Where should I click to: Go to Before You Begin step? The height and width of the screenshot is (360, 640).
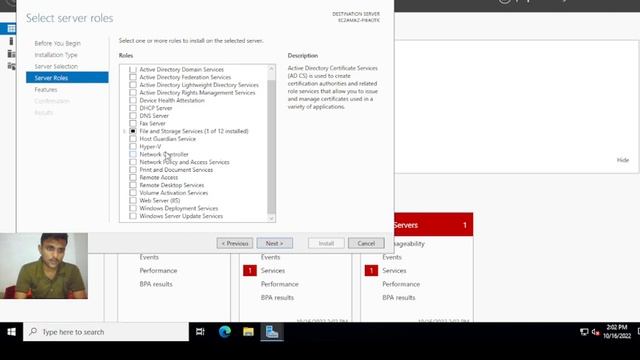point(58,43)
